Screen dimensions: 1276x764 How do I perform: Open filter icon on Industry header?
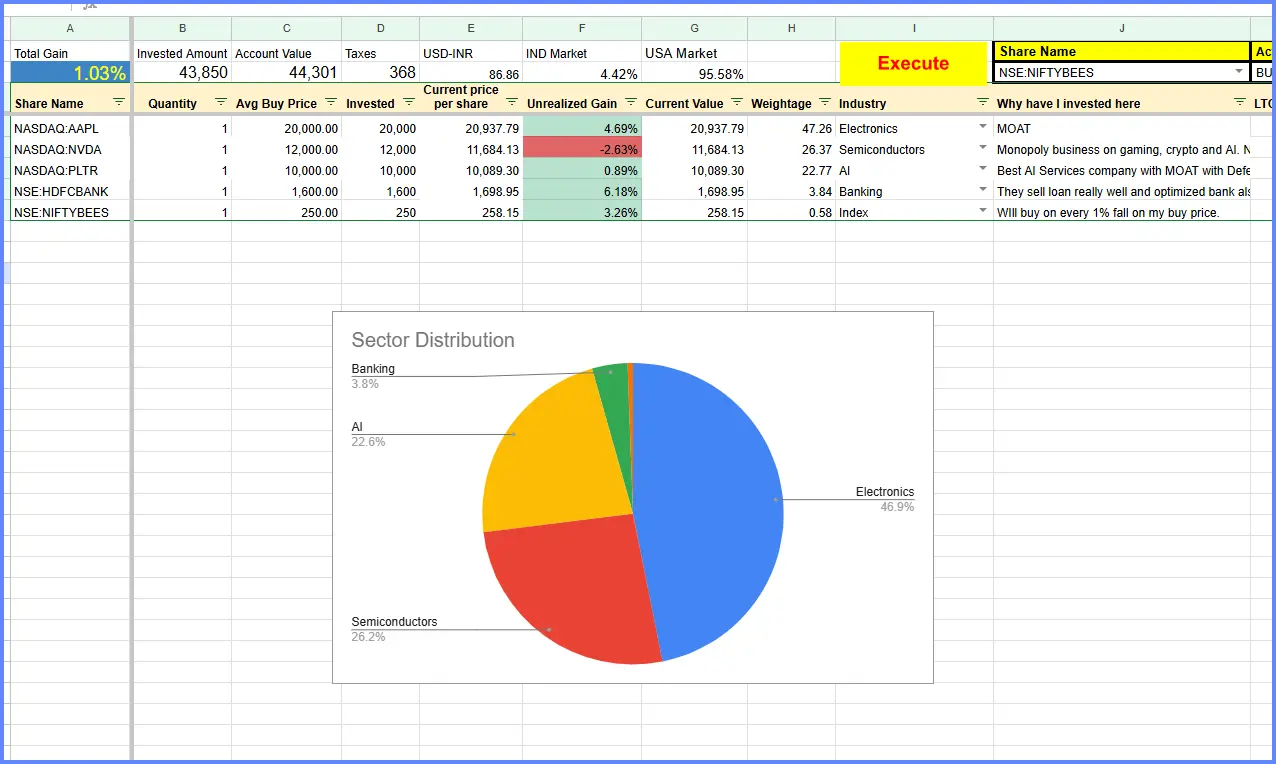(982, 102)
